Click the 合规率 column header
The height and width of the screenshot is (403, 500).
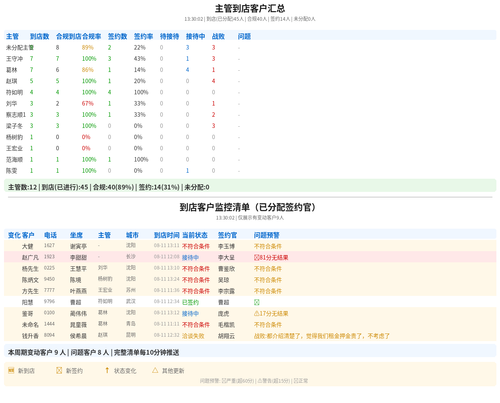pos(92,36)
